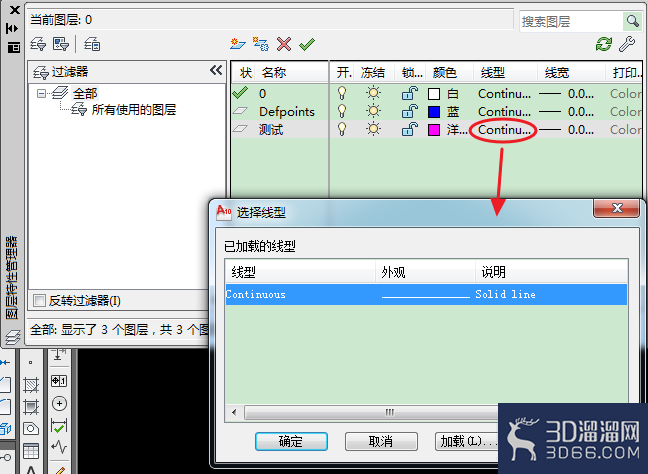Change layer 0 white color swatch
Viewport: 648px width, 474px height.
pos(434,94)
